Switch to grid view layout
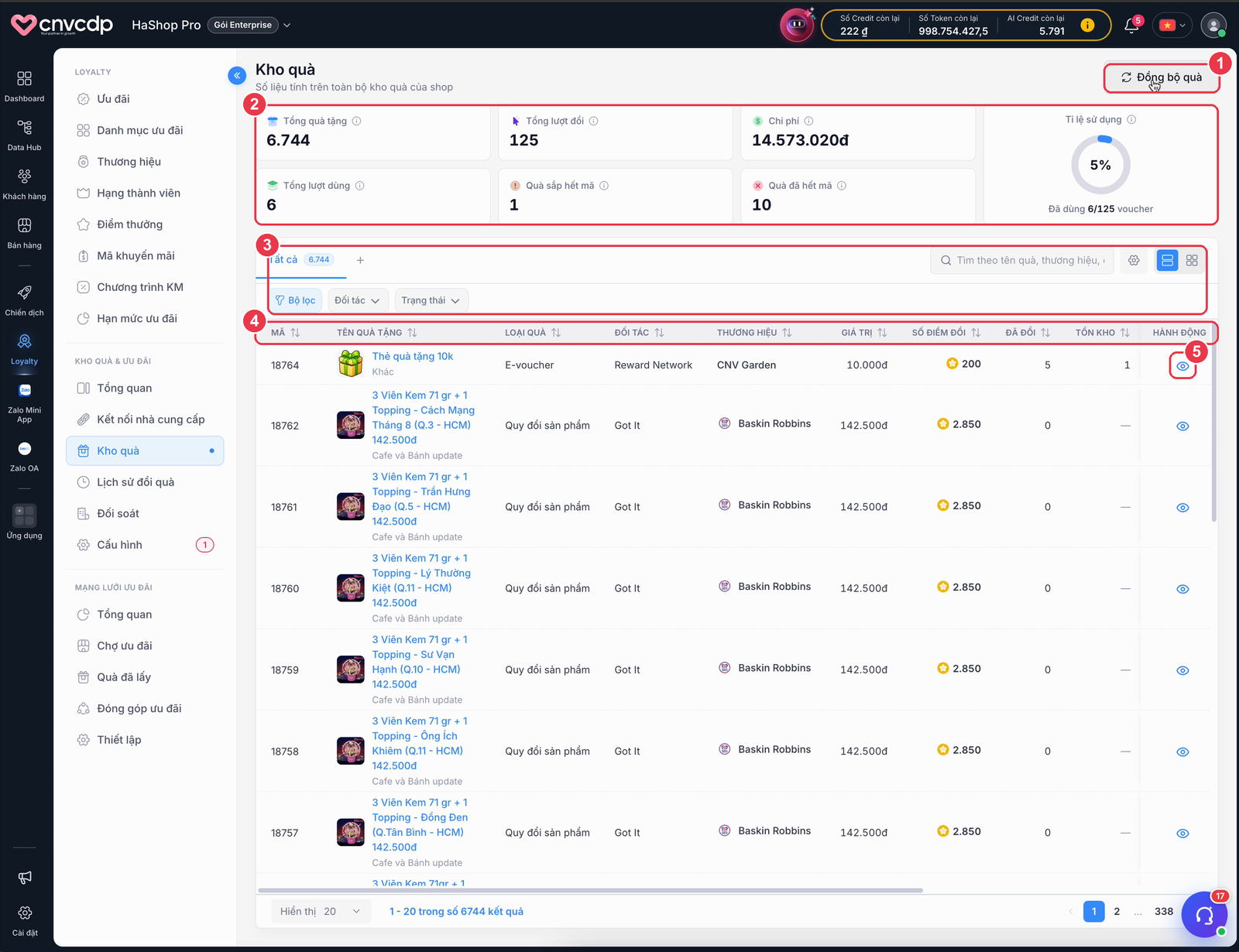This screenshot has height=952, width=1239. (1192, 261)
